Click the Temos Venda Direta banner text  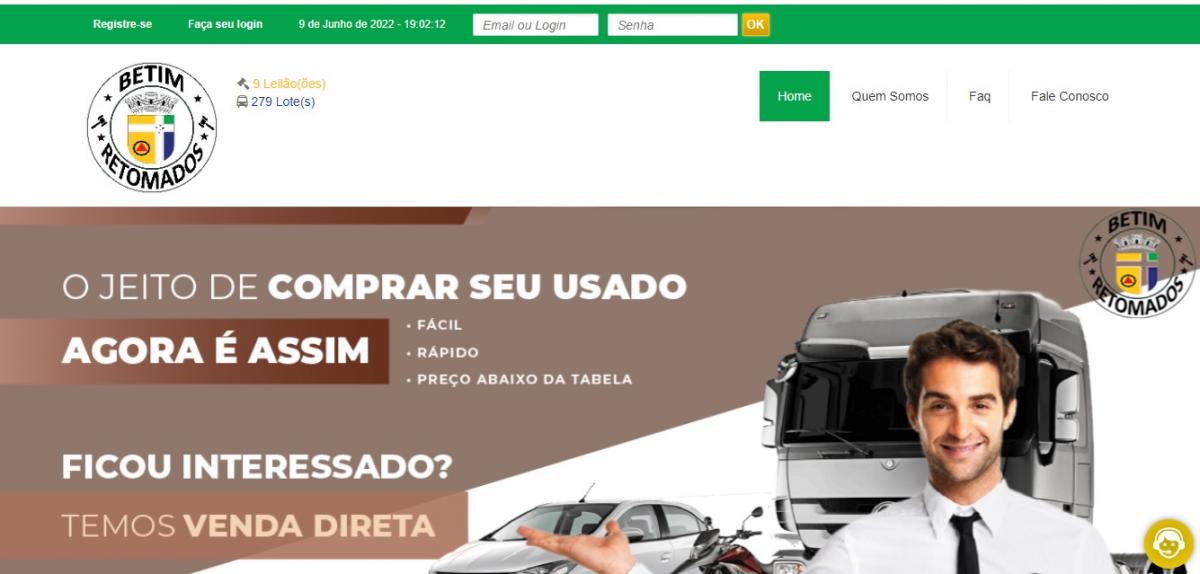[x=248, y=525]
